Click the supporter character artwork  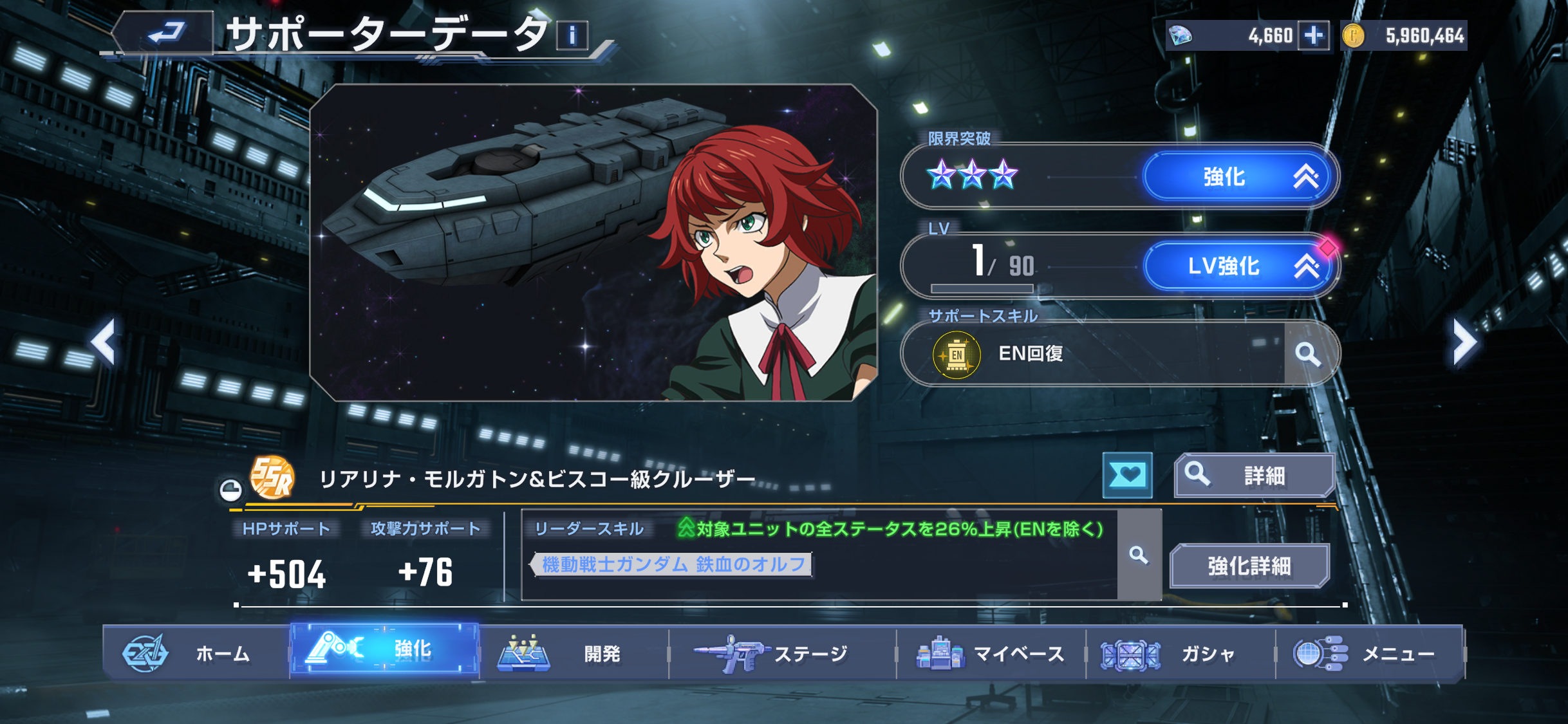pyautogui.click(x=593, y=243)
